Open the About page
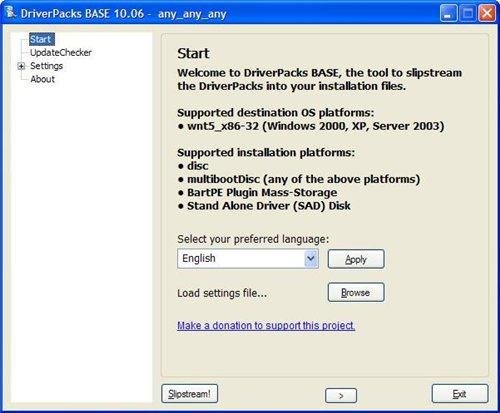The image size is (500, 413). tap(42, 79)
